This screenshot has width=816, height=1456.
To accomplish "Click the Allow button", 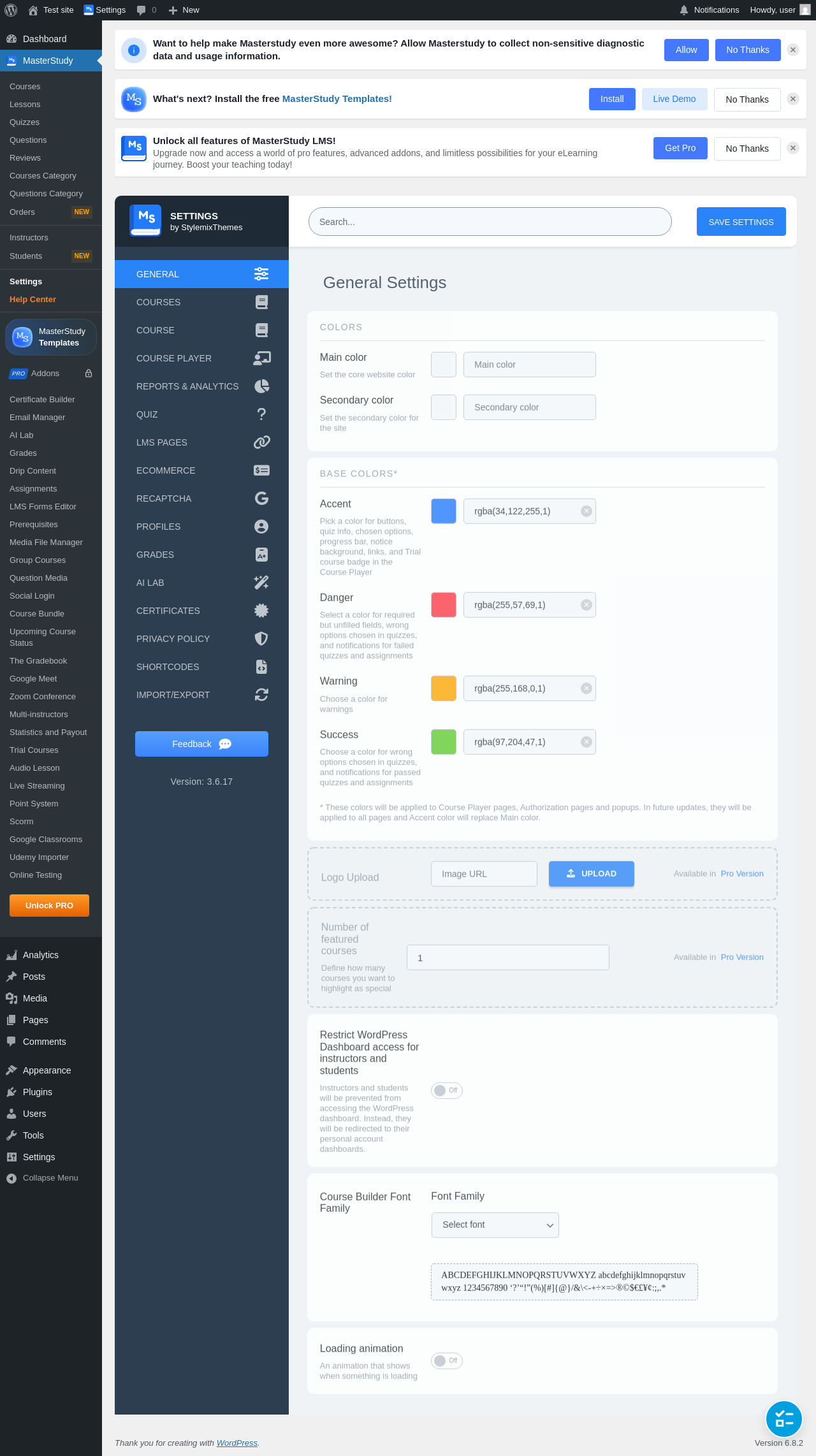I will click(x=687, y=50).
